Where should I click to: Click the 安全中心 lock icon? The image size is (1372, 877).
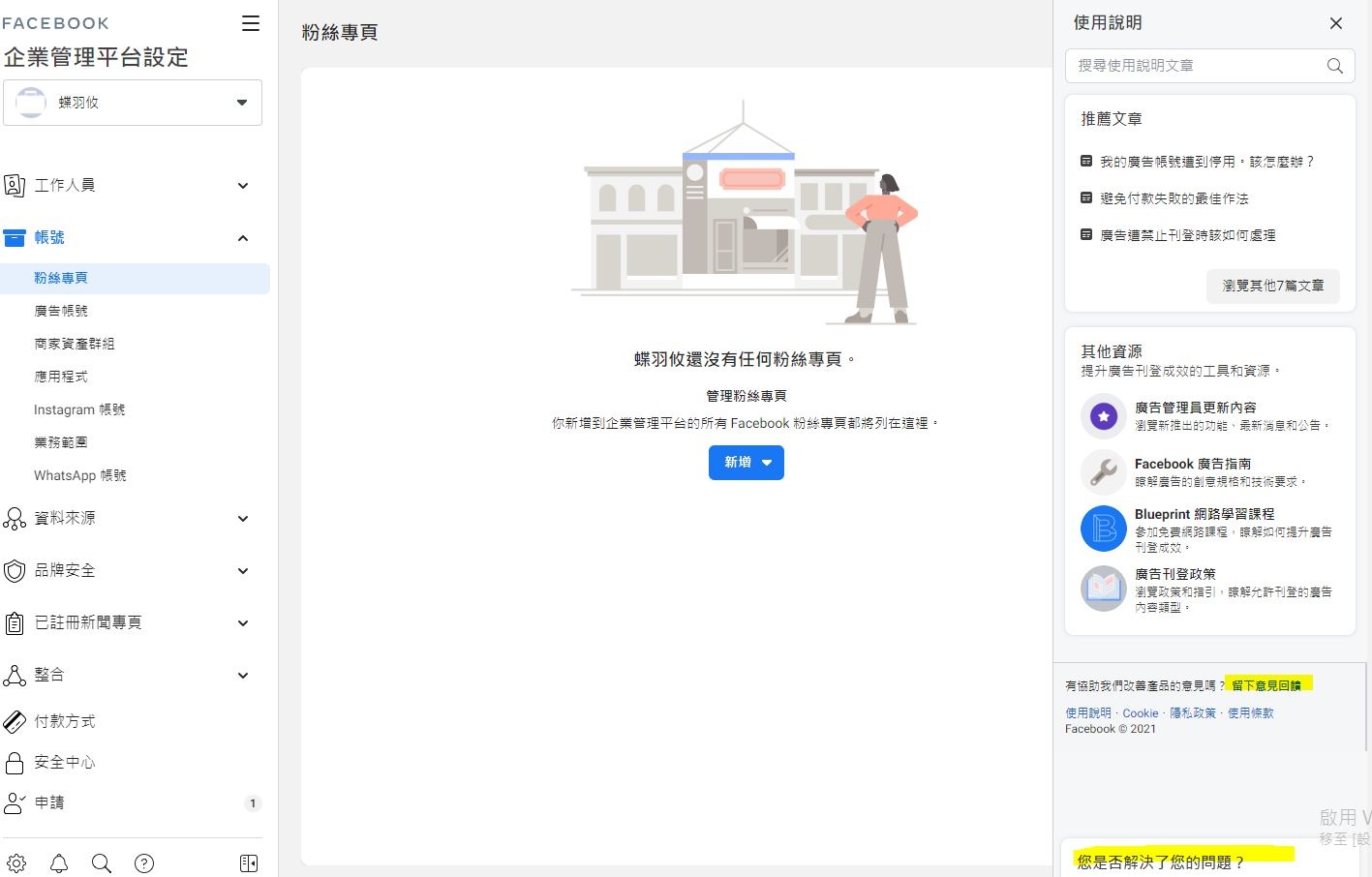15,763
